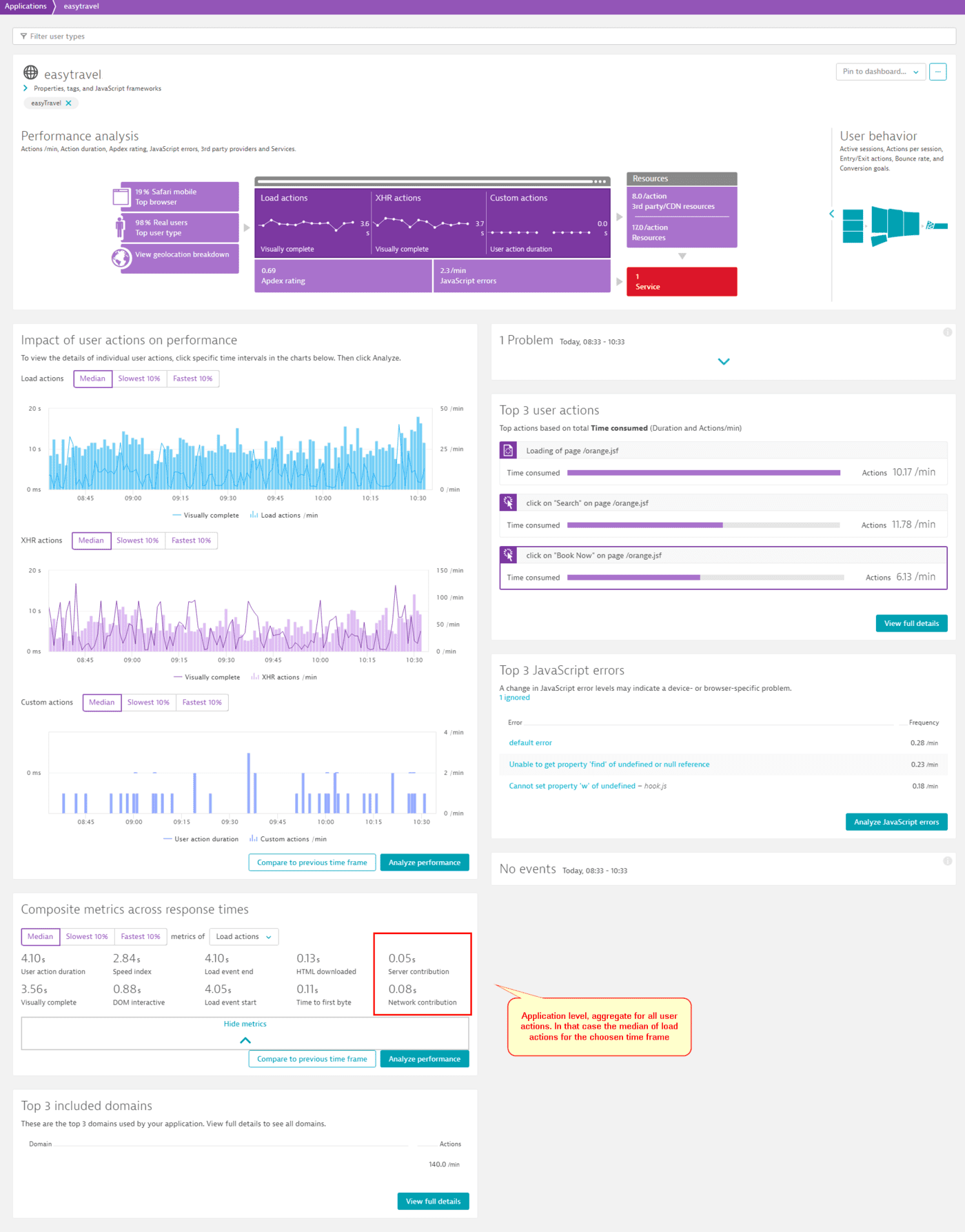Open the Load actions metrics dropdown
Image resolution: width=965 pixels, height=1232 pixels.
click(x=243, y=937)
